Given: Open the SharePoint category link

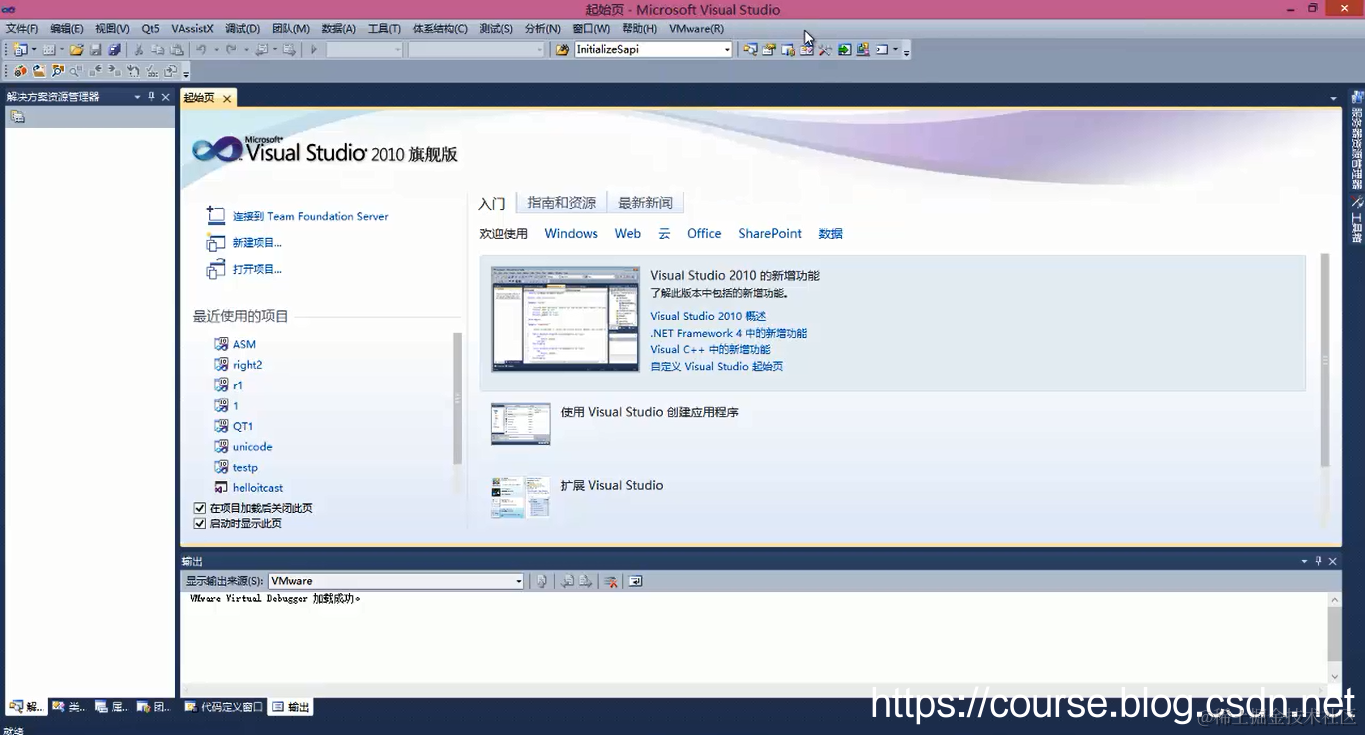Looking at the screenshot, I should (770, 234).
